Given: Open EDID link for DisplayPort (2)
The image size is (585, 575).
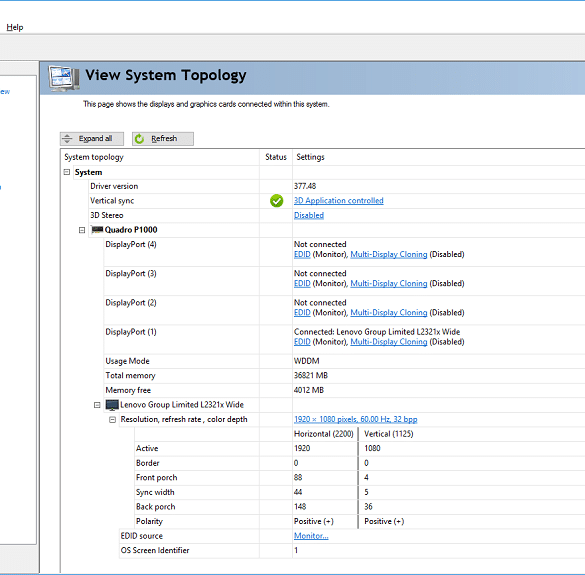Looking at the screenshot, I should [x=302, y=313].
